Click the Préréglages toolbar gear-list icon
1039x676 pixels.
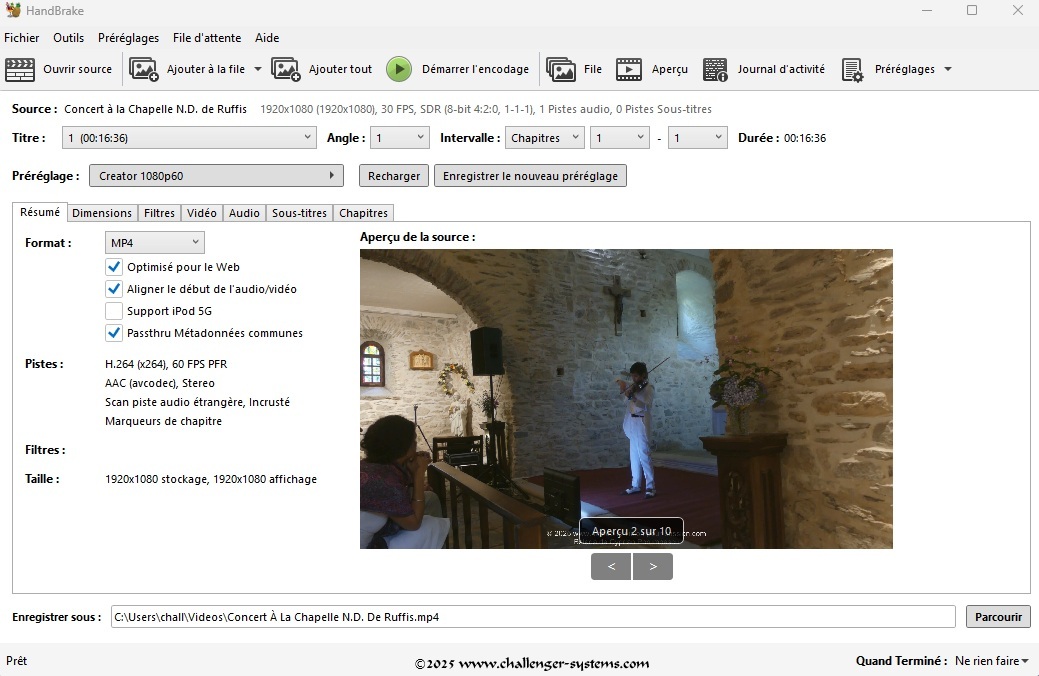[x=852, y=69]
